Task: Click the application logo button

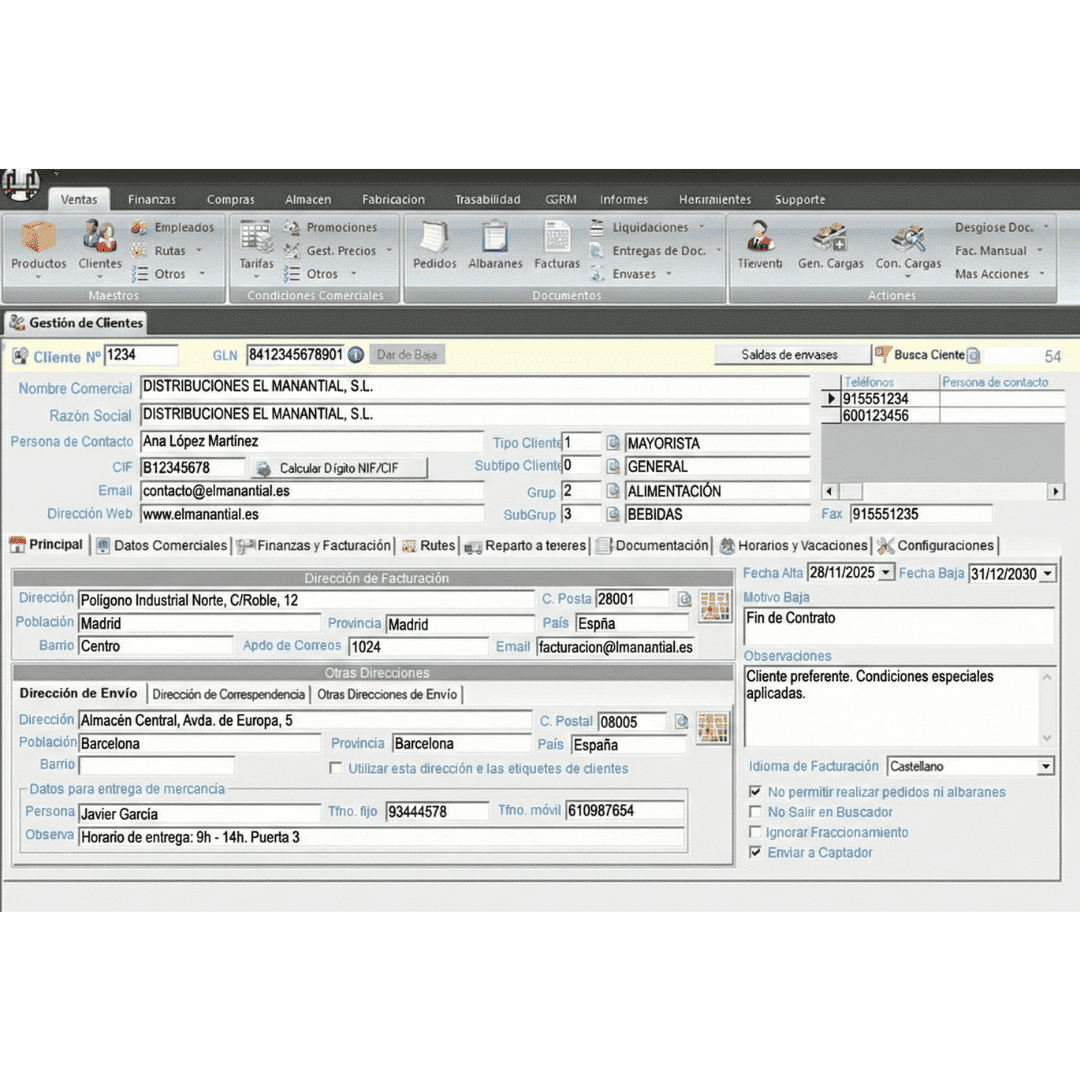Action: click(x=21, y=184)
